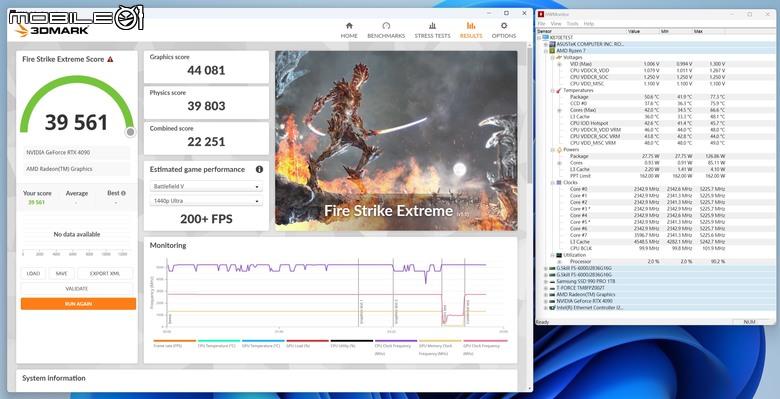
Task: Expand the Samsung SSD 990 PRO 1TB node
Action: pyautogui.click(x=546, y=281)
